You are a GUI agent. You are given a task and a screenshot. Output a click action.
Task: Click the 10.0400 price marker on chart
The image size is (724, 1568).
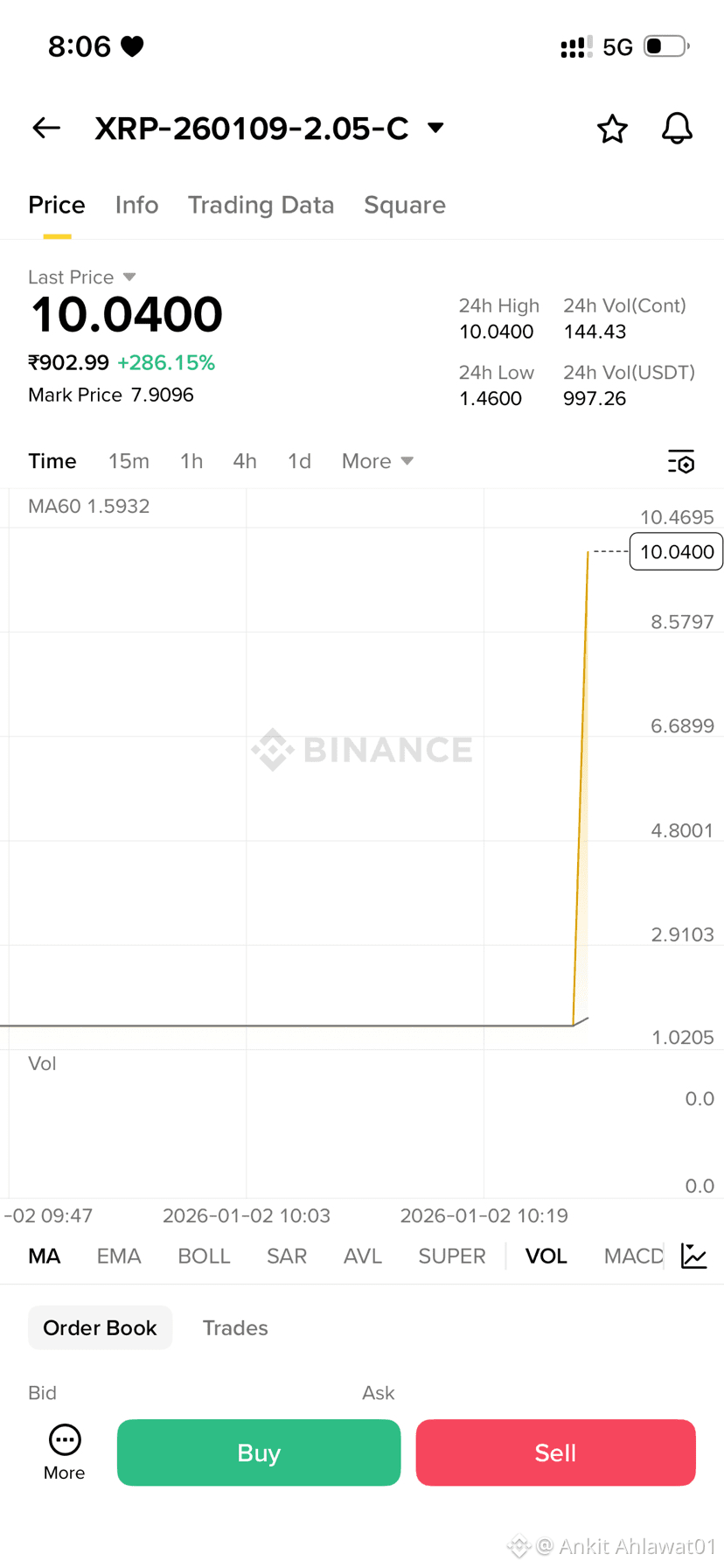click(676, 552)
